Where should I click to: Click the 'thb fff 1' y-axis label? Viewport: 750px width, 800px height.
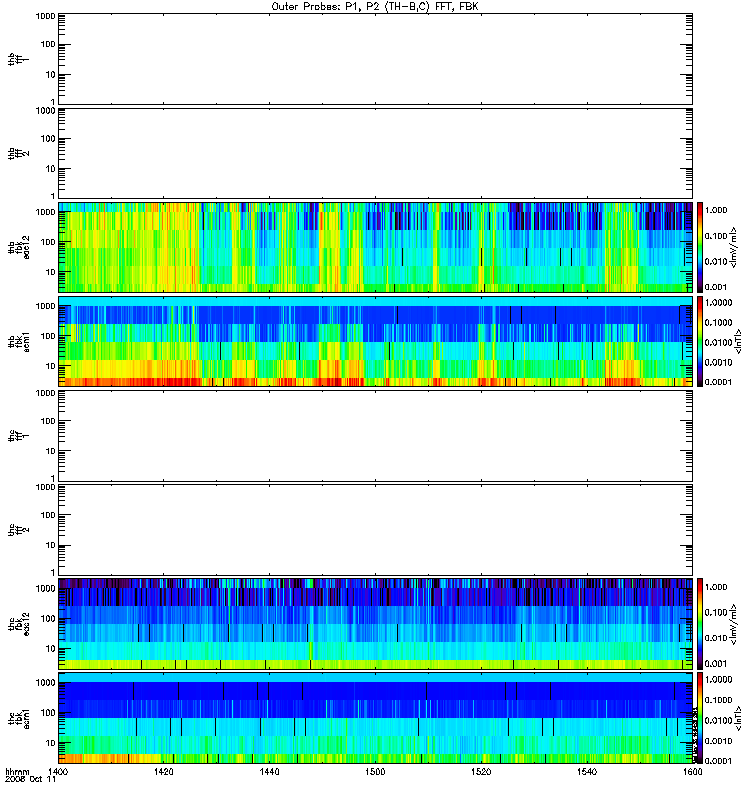(19, 59)
